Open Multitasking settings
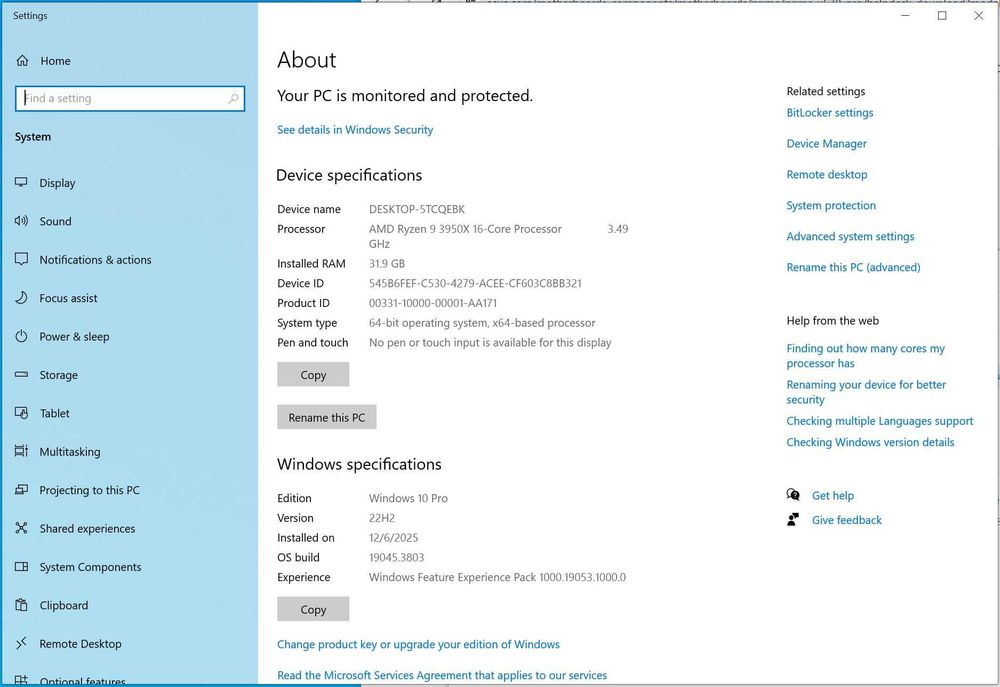Image resolution: width=1000 pixels, height=687 pixels. 70,452
